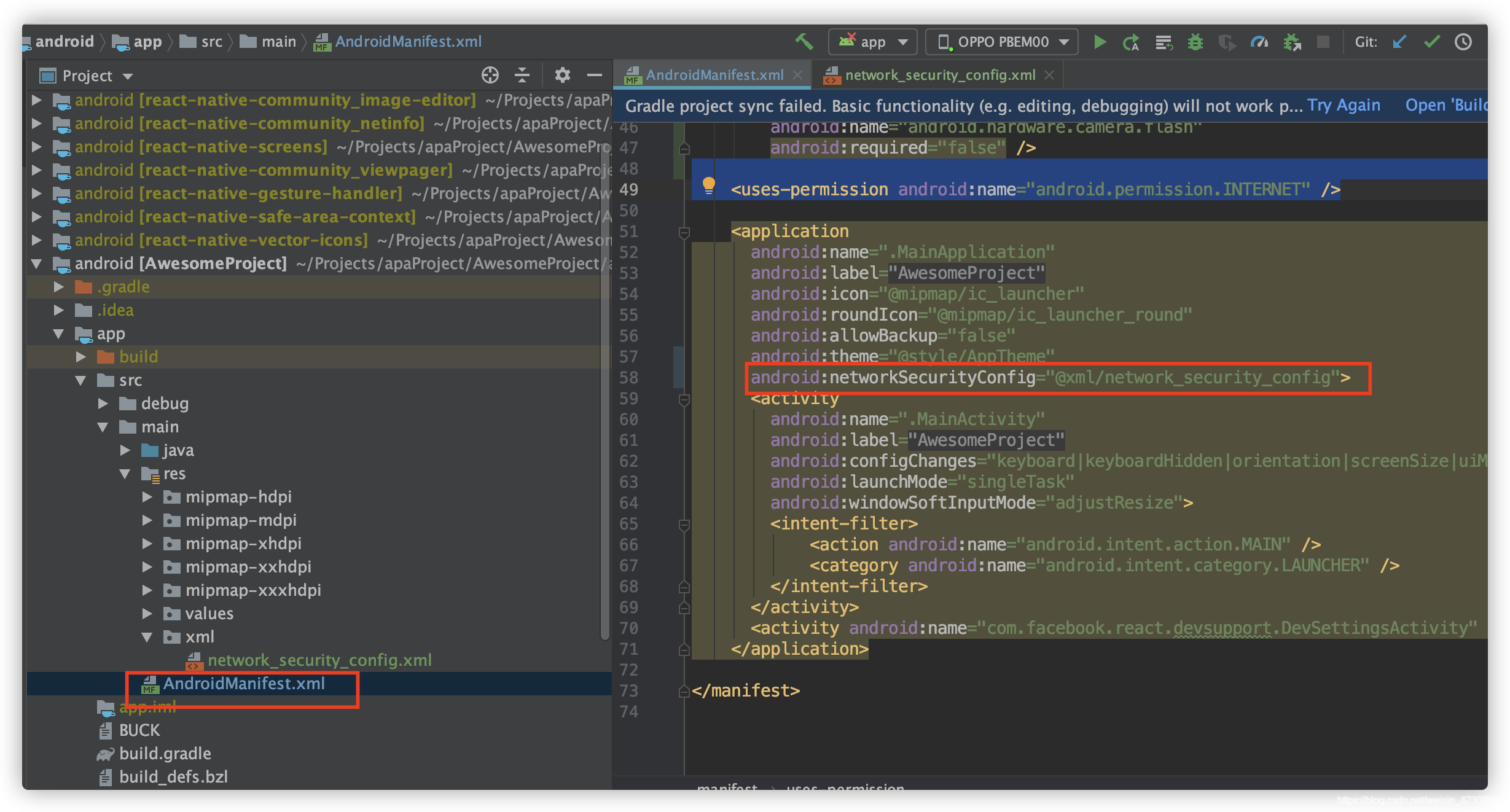This screenshot has height=812, width=1510.
Task: Collapse the android AwesomeProject module
Action: click(36, 264)
